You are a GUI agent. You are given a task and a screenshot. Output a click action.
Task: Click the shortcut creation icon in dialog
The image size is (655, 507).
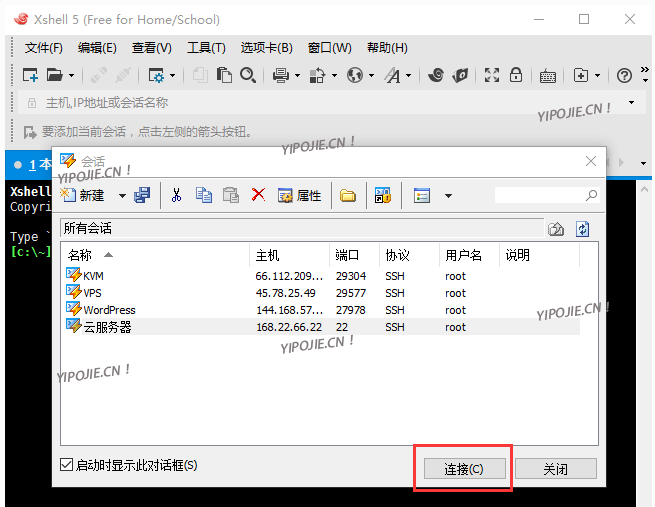coord(383,195)
